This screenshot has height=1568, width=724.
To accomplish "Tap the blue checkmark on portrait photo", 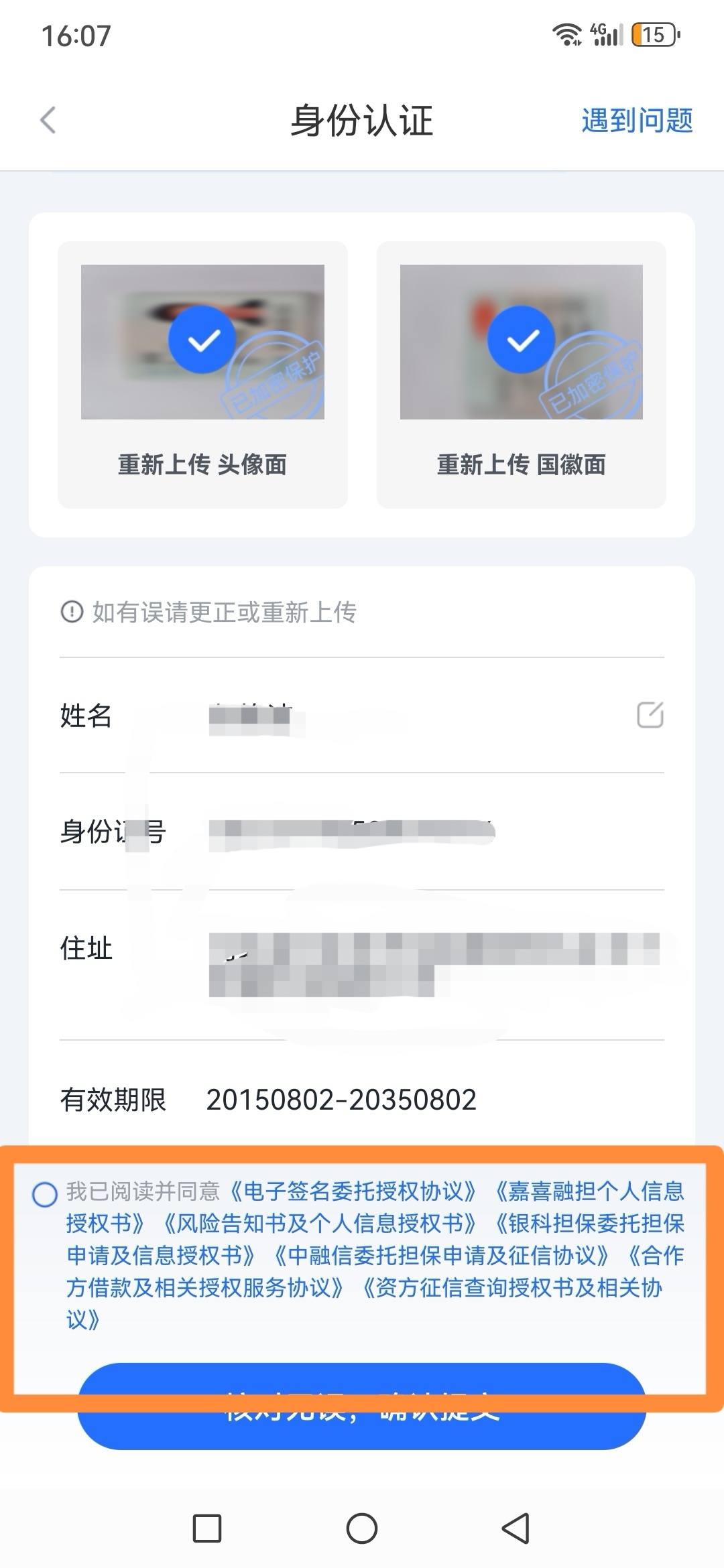I will pos(202,340).
